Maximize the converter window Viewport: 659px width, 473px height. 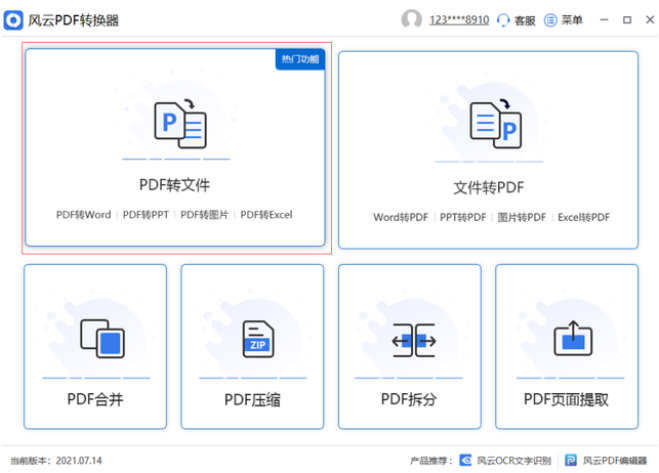pyautogui.click(x=627, y=20)
